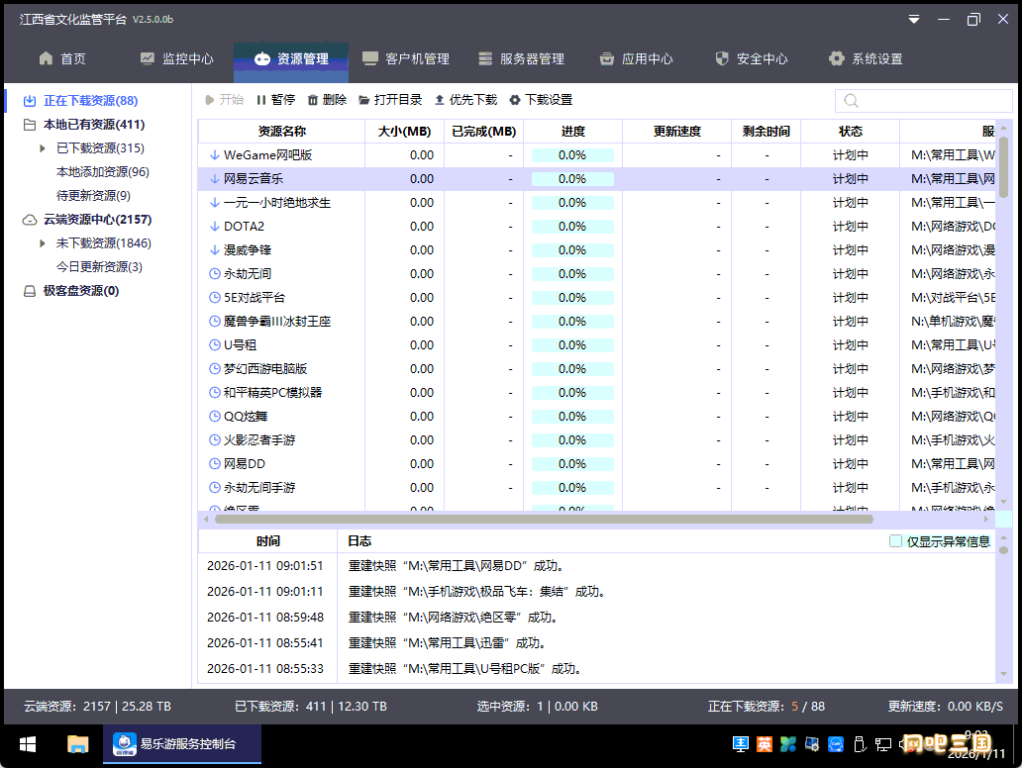Image resolution: width=1022 pixels, height=768 pixels.
Task: Switch to the 监控中心 tab
Action: click(x=176, y=59)
